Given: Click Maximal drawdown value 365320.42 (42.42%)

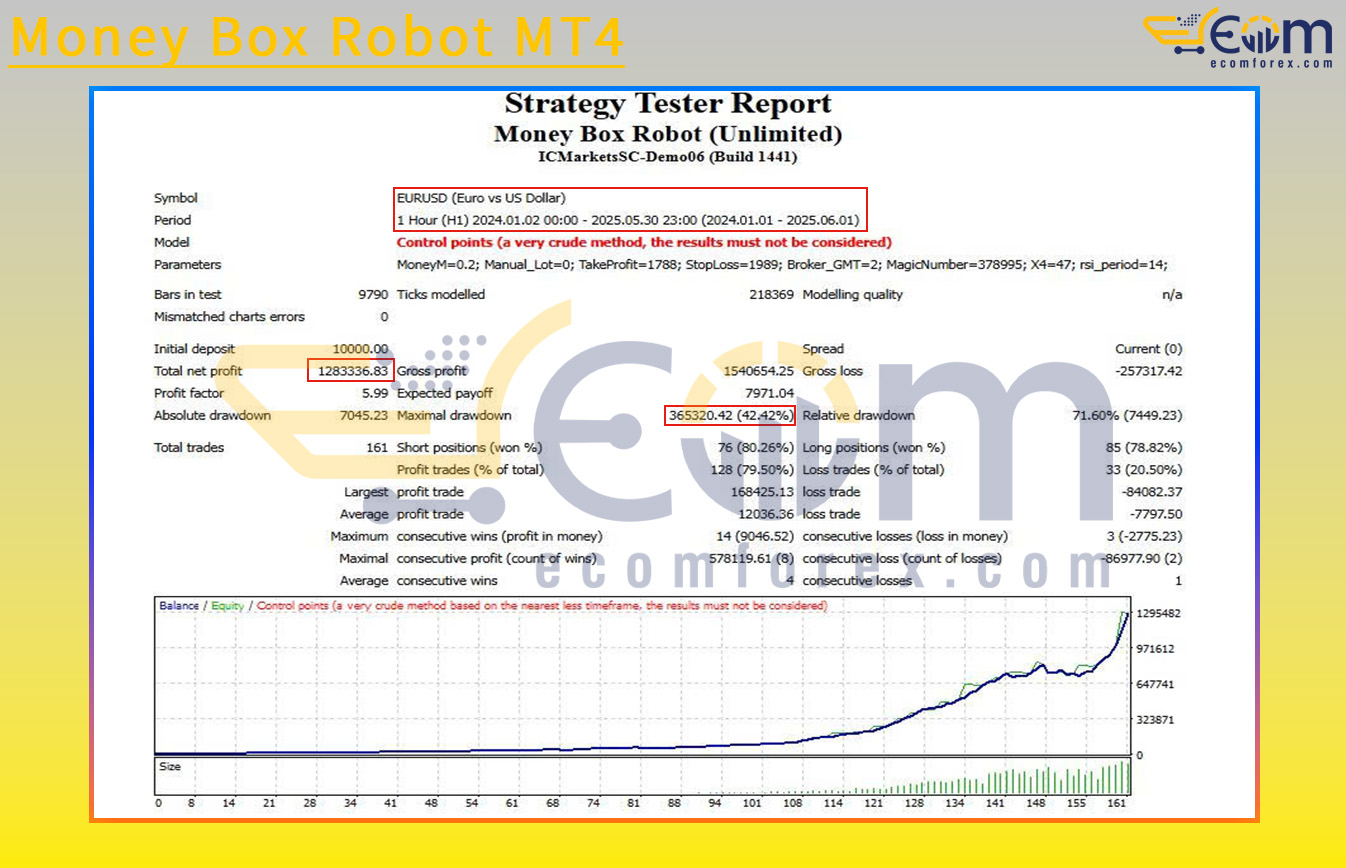Looking at the screenshot, I should click(x=731, y=415).
